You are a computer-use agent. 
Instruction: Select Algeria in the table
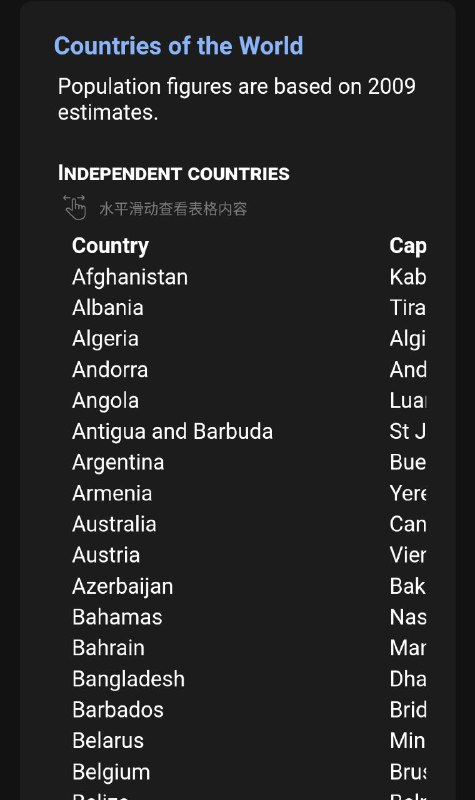(x=106, y=339)
